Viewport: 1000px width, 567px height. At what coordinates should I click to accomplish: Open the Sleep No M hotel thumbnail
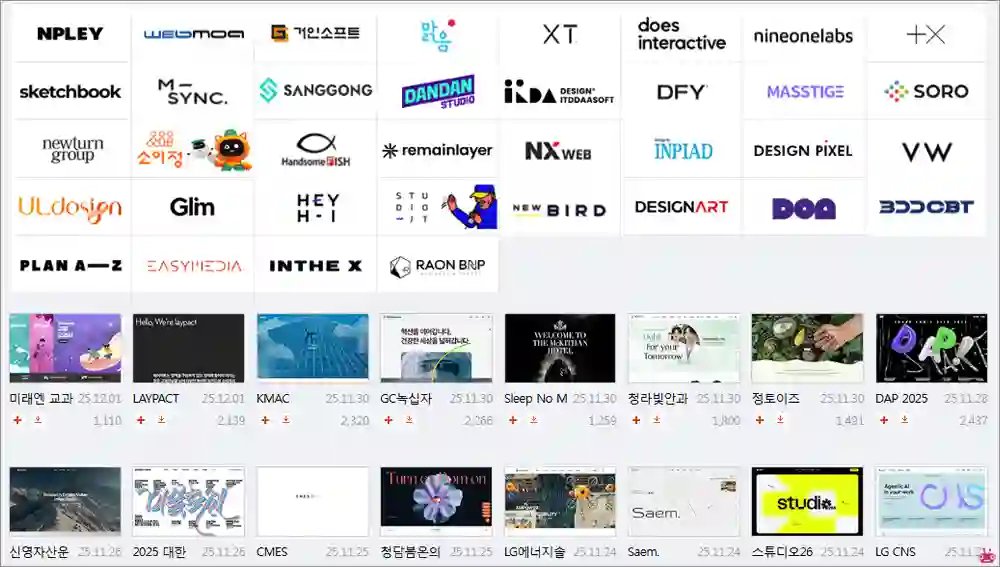(x=560, y=348)
